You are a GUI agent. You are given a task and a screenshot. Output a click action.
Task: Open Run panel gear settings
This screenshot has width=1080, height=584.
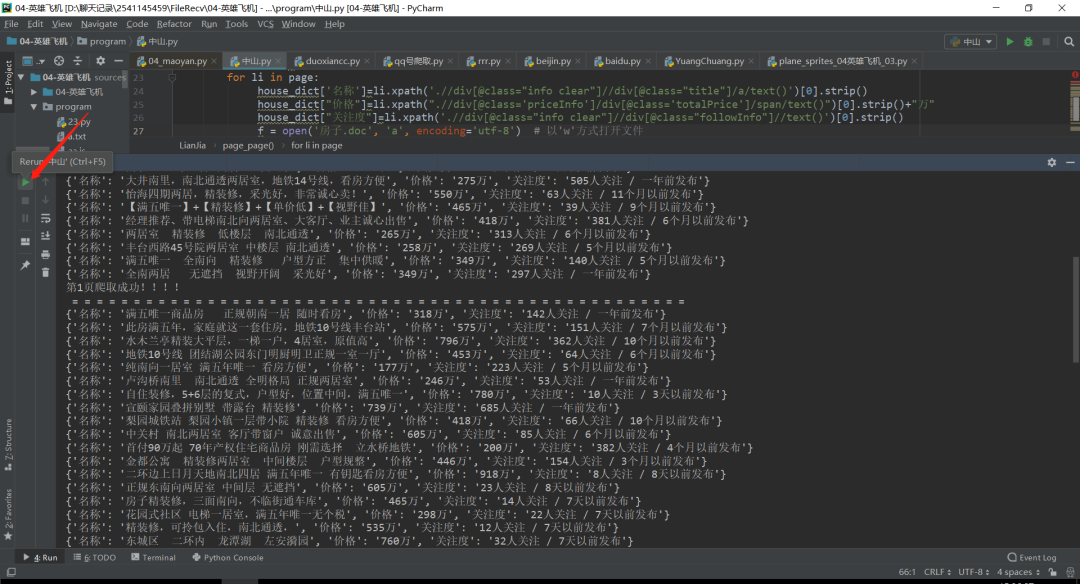coord(1052,163)
